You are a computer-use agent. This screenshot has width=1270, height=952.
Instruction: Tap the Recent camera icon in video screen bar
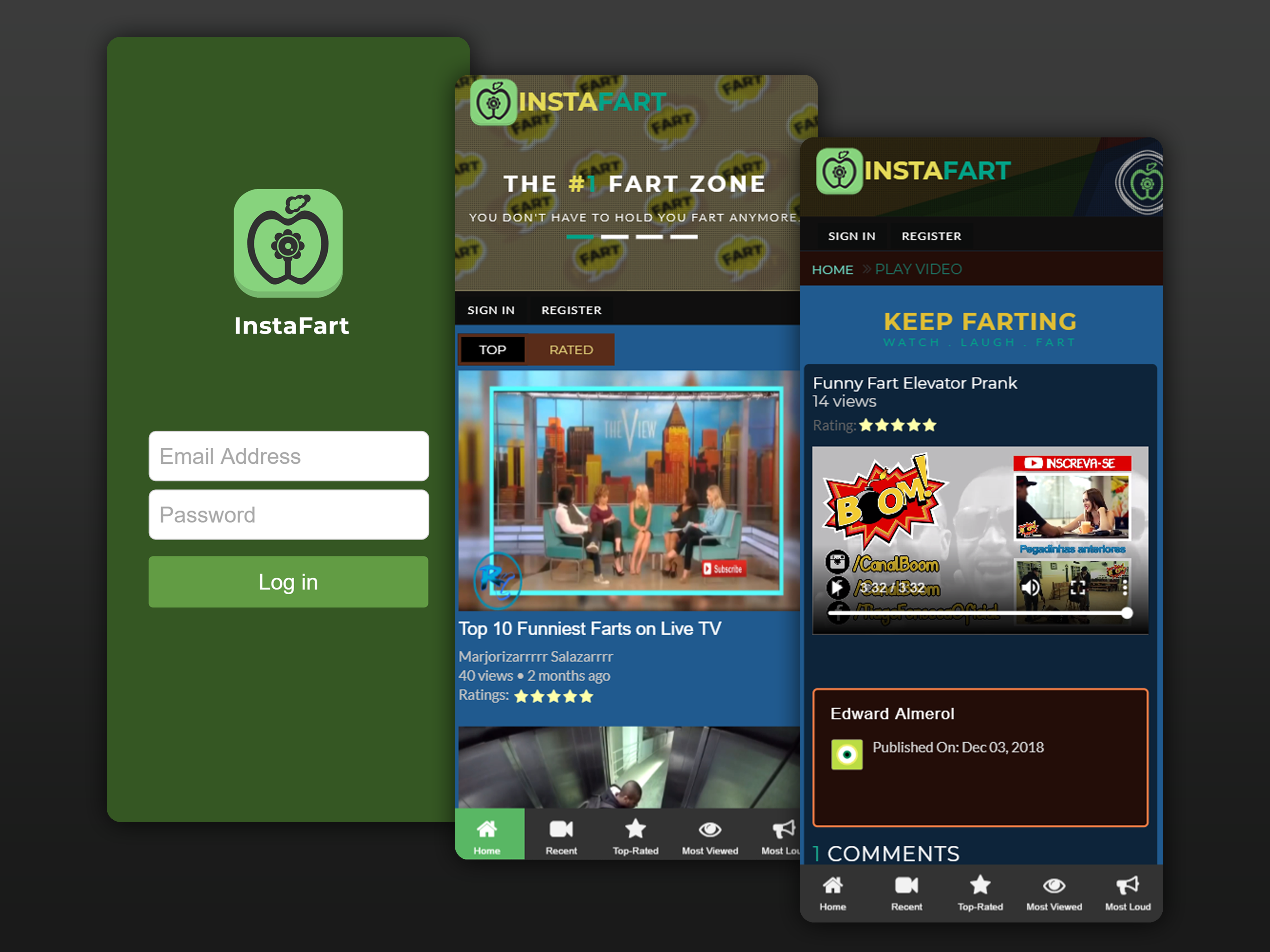(906, 885)
